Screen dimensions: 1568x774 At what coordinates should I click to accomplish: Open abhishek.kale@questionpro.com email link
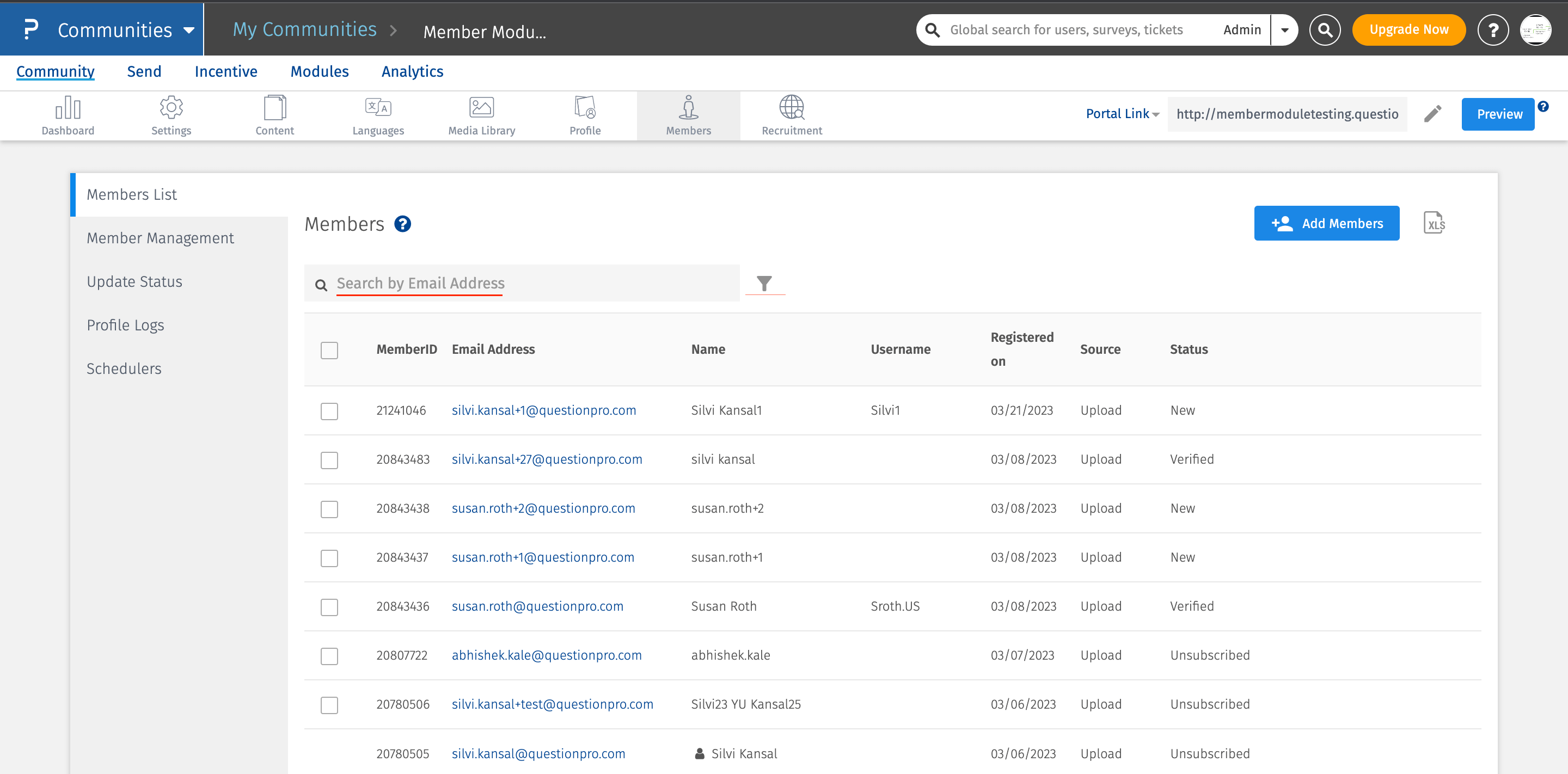tap(546, 655)
